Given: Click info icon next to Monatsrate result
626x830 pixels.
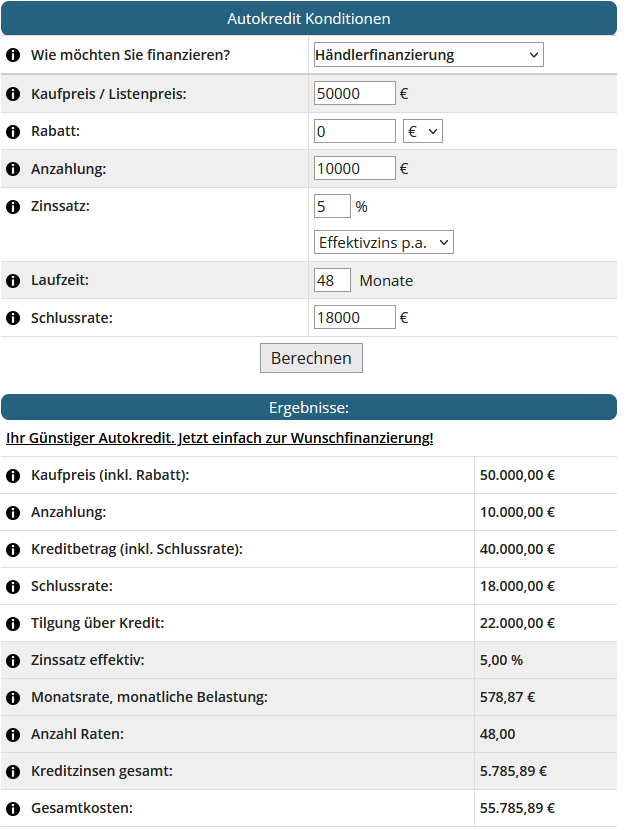Looking at the screenshot, I should (13, 697).
